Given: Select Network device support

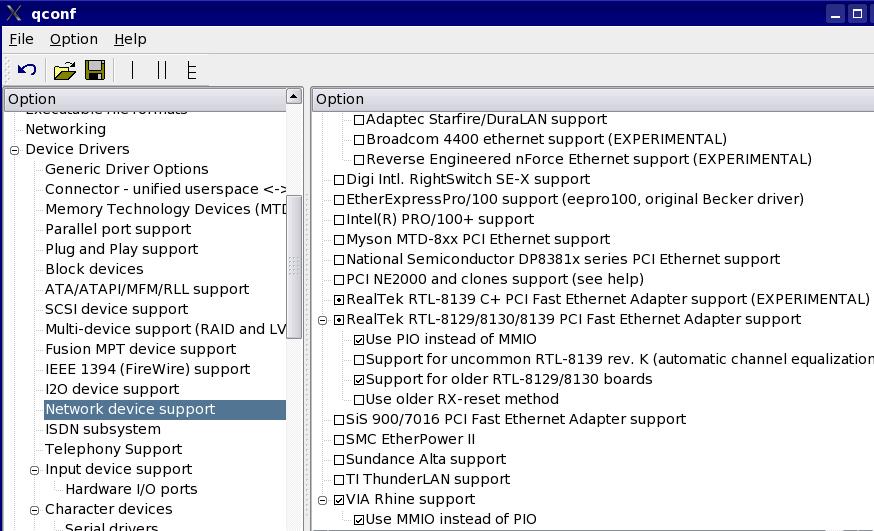Looking at the screenshot, I should click(165, 410).
